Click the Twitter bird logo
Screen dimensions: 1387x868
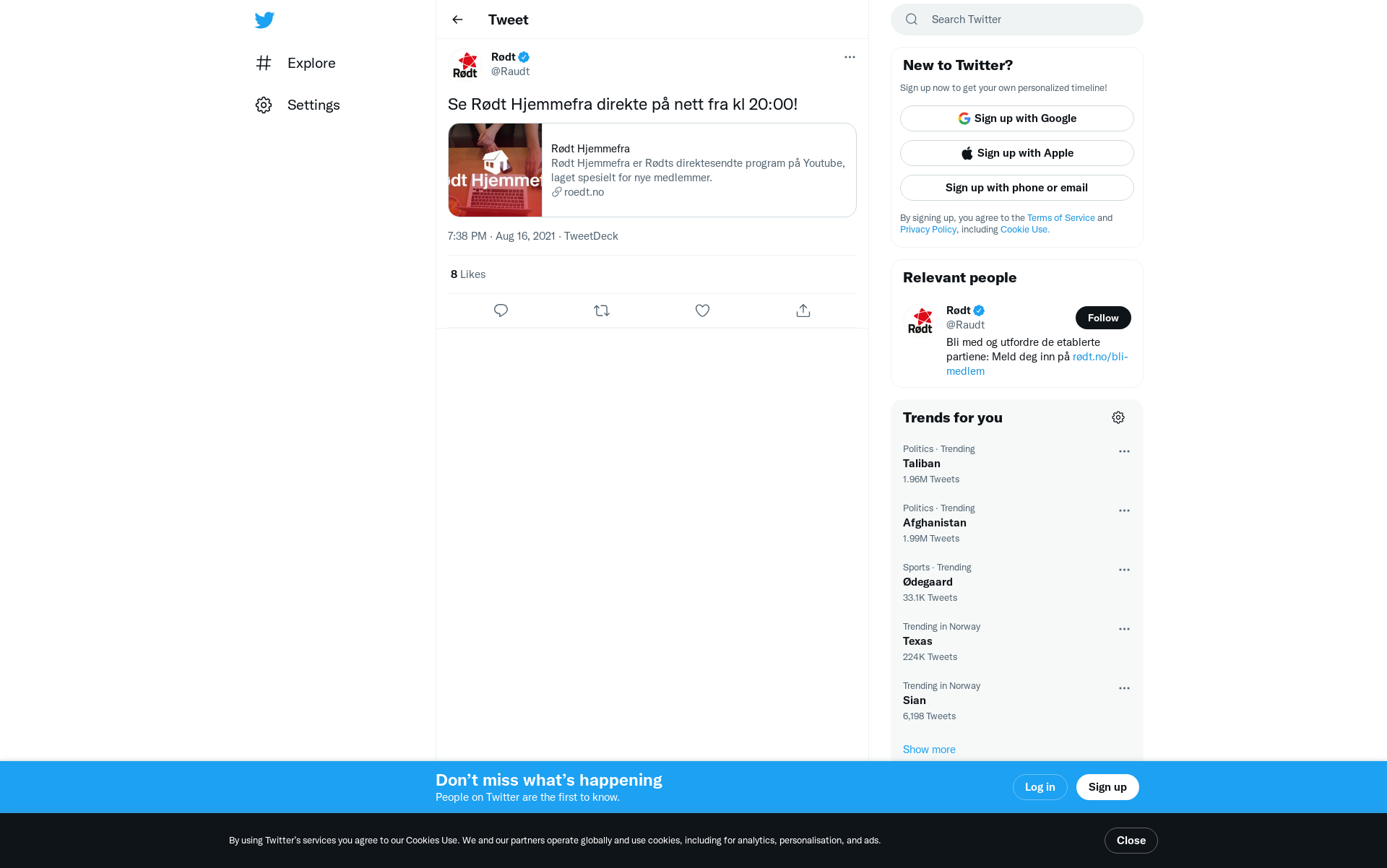[x=264, y=20]
